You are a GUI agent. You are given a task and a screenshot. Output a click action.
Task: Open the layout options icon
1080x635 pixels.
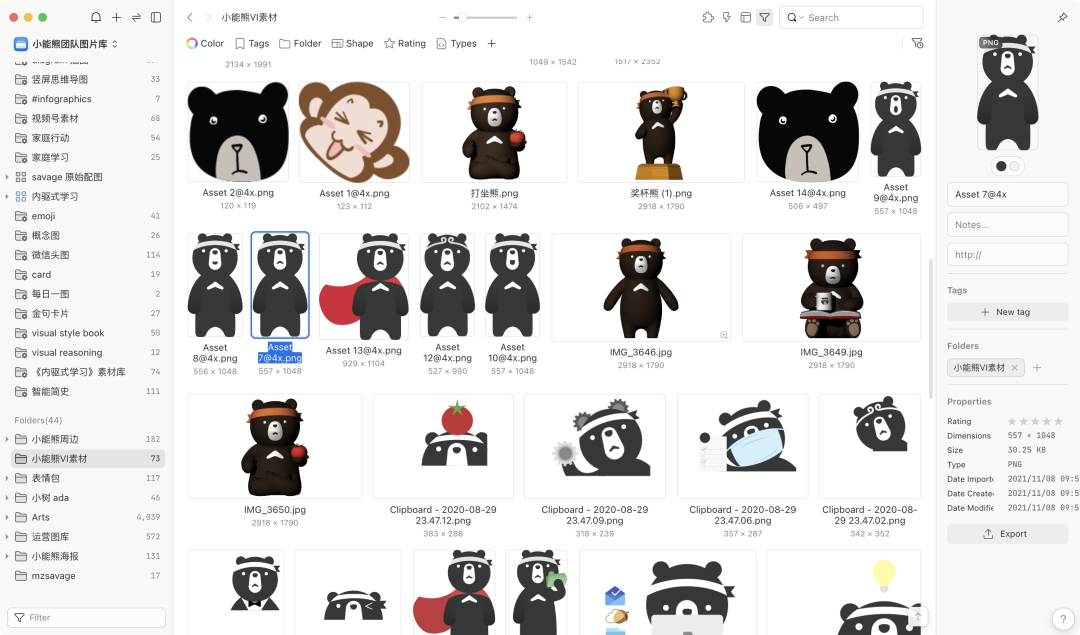pyautogui.click(x=745, y=17)
